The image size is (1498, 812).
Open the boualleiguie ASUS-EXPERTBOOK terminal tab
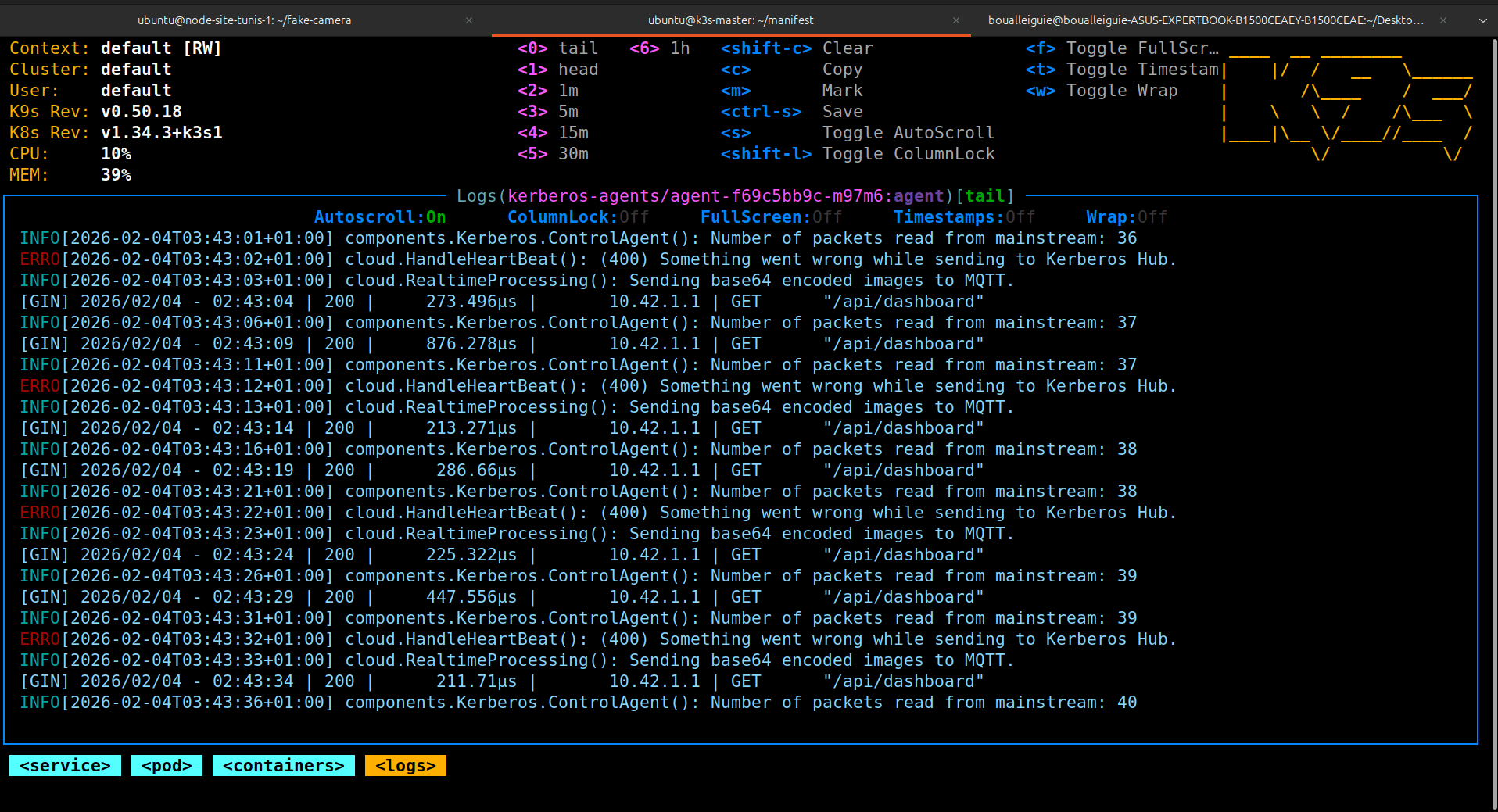click(1205, 20)
